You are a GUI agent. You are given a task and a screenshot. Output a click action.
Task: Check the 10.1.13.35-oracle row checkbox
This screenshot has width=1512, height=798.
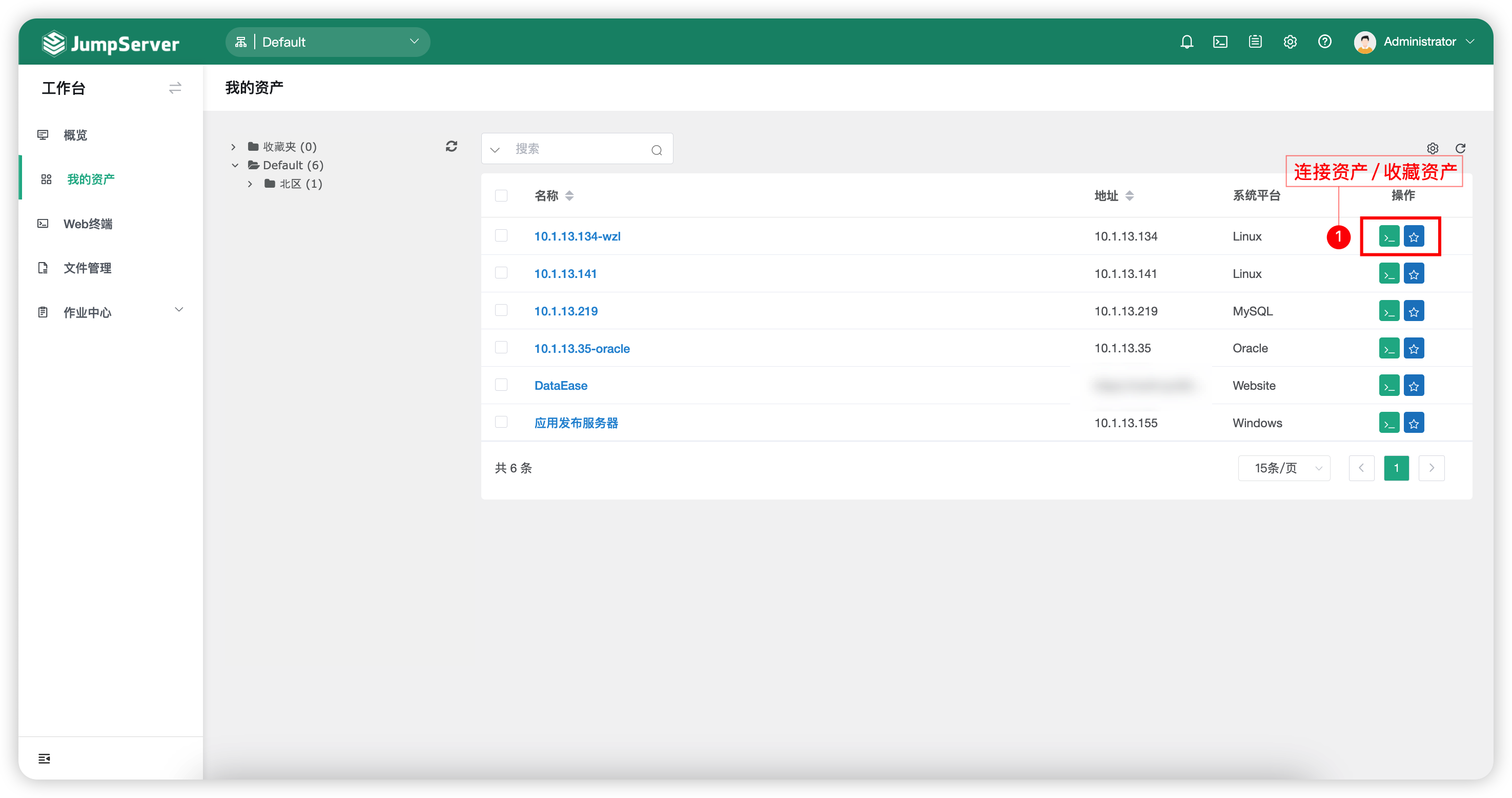(x=501, y=348)
